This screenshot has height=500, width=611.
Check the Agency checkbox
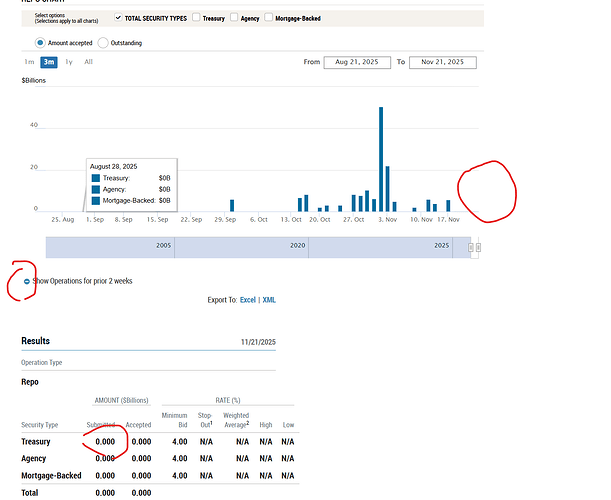click(234, 18)
